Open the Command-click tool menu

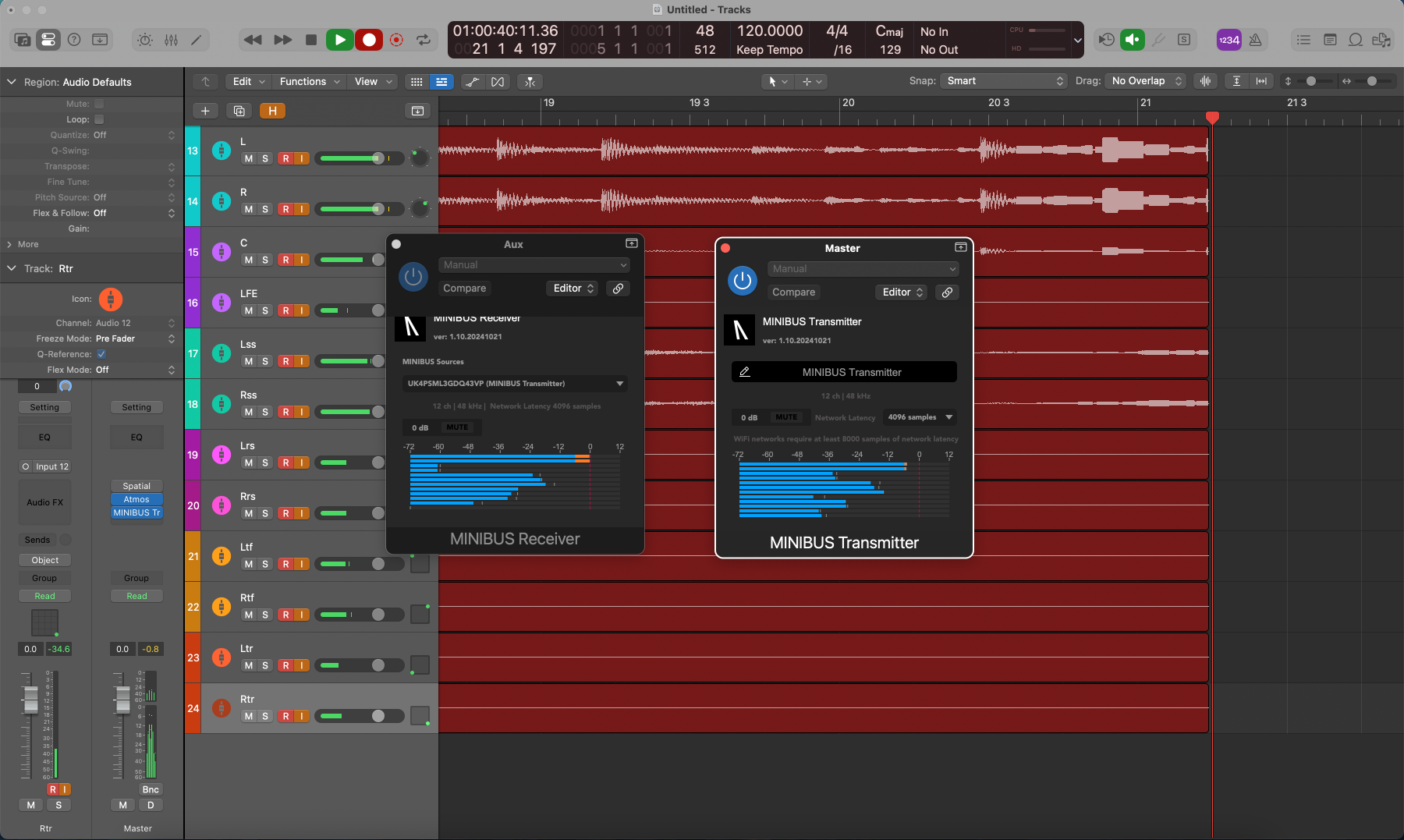pyautogui.click(x=811, y=81)
